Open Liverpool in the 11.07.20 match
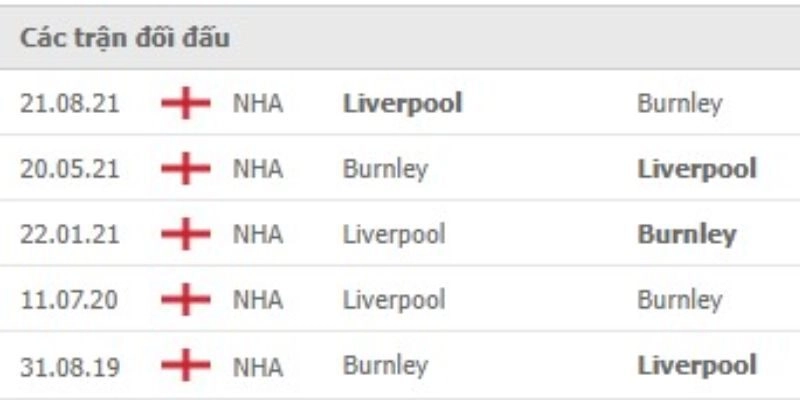800x400 pixels. [x=394, y=300]
